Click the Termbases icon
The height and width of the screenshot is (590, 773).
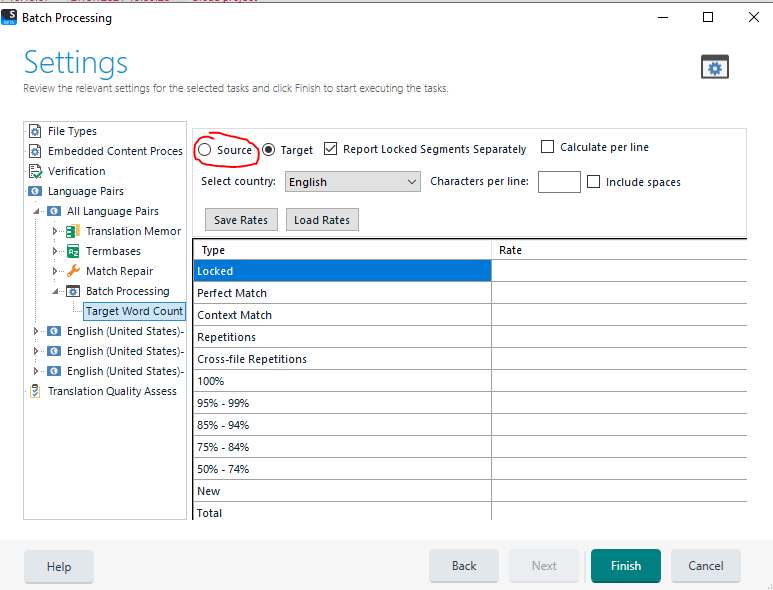point(73,251)
